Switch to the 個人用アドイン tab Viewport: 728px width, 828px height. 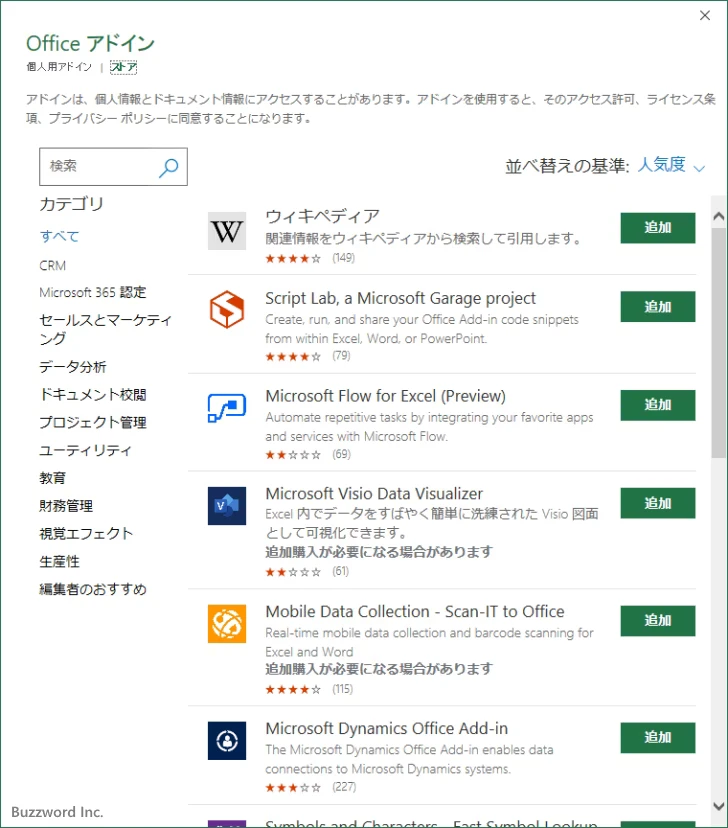click(x=59, y=67)
